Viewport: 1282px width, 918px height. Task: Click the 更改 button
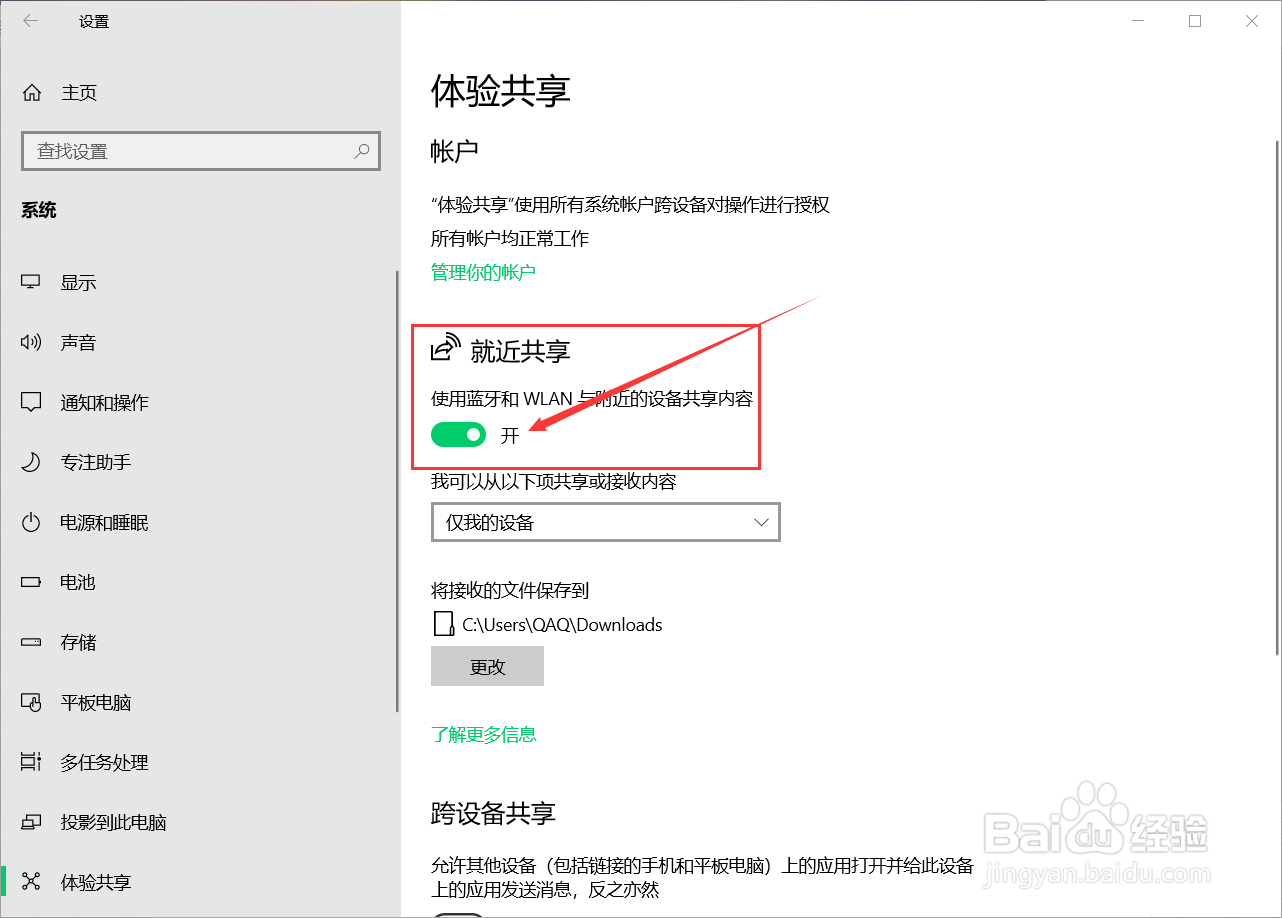pyautogui.click(x=487, y=666)
